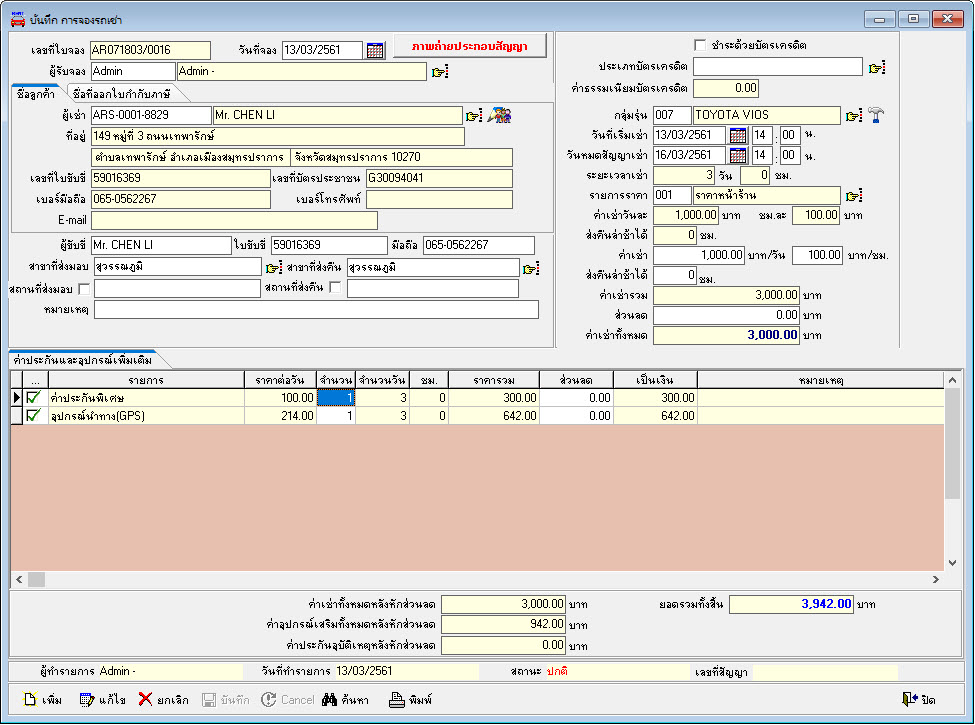Image resolution: width=975 pixels, height=725 pixels.
Task: Click lookup icon beside TOYOTA VIOS field
Action: tap(853, 116)
